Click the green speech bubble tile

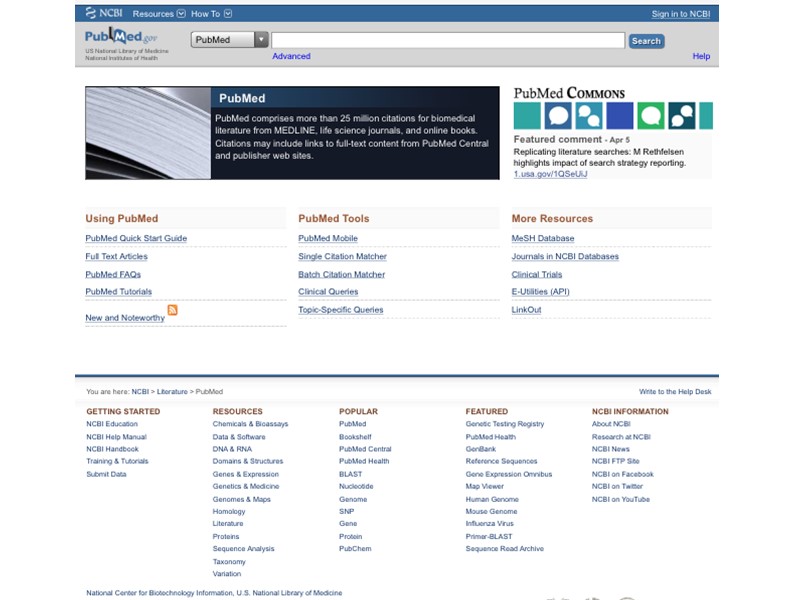tap(651, 115)
